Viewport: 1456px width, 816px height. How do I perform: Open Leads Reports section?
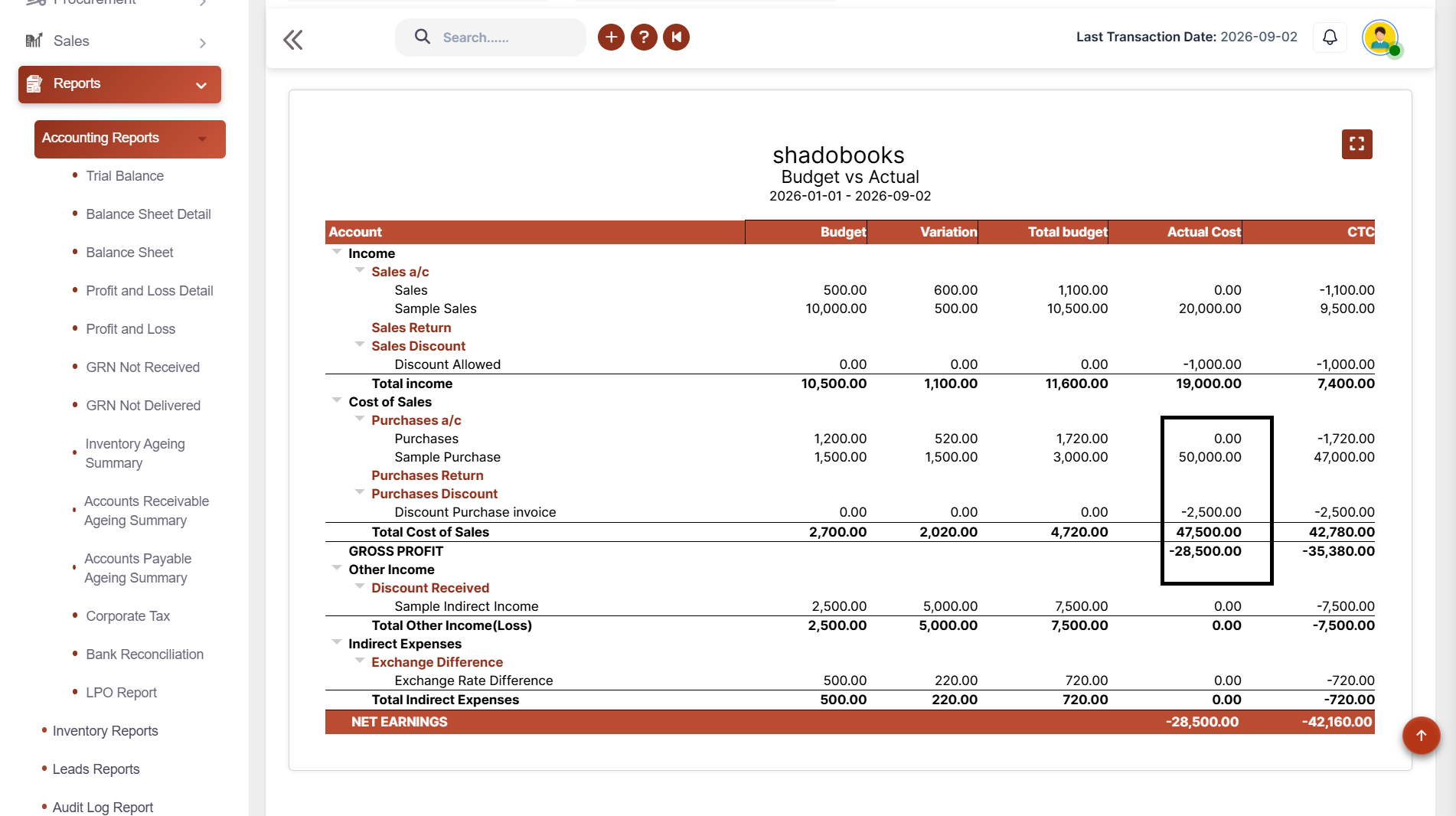pyautogui.click(x=96, y=769)
